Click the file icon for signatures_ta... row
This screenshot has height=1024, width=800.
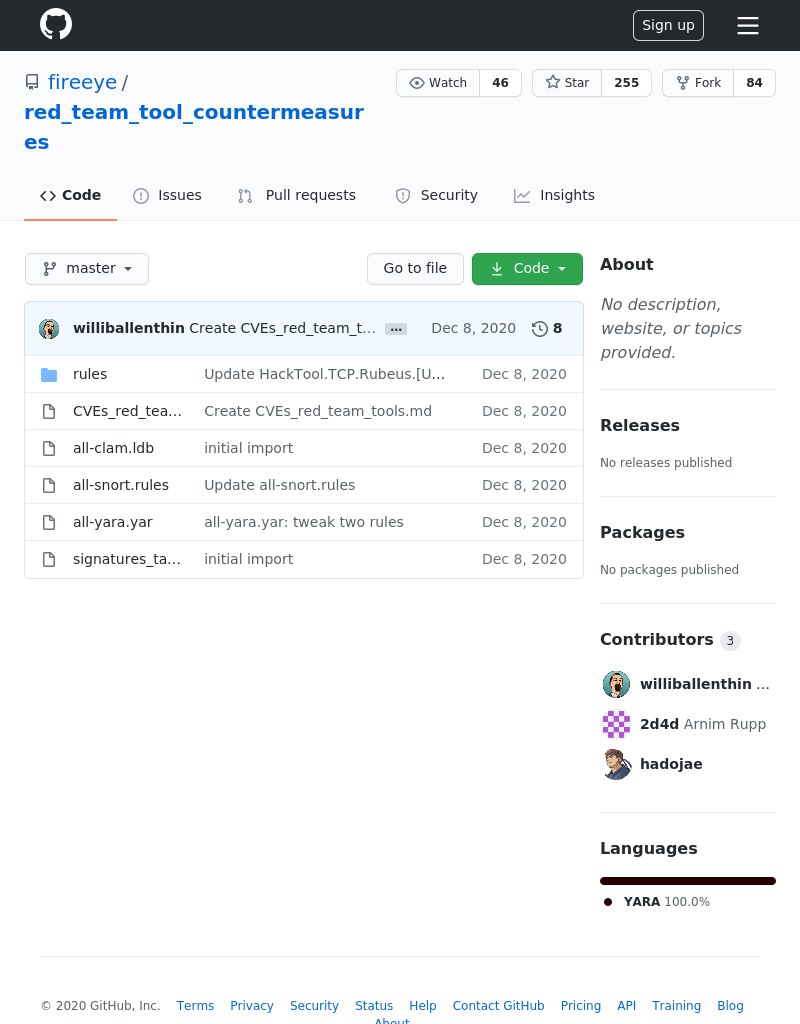pyautogui.click(x=49, y=559)
